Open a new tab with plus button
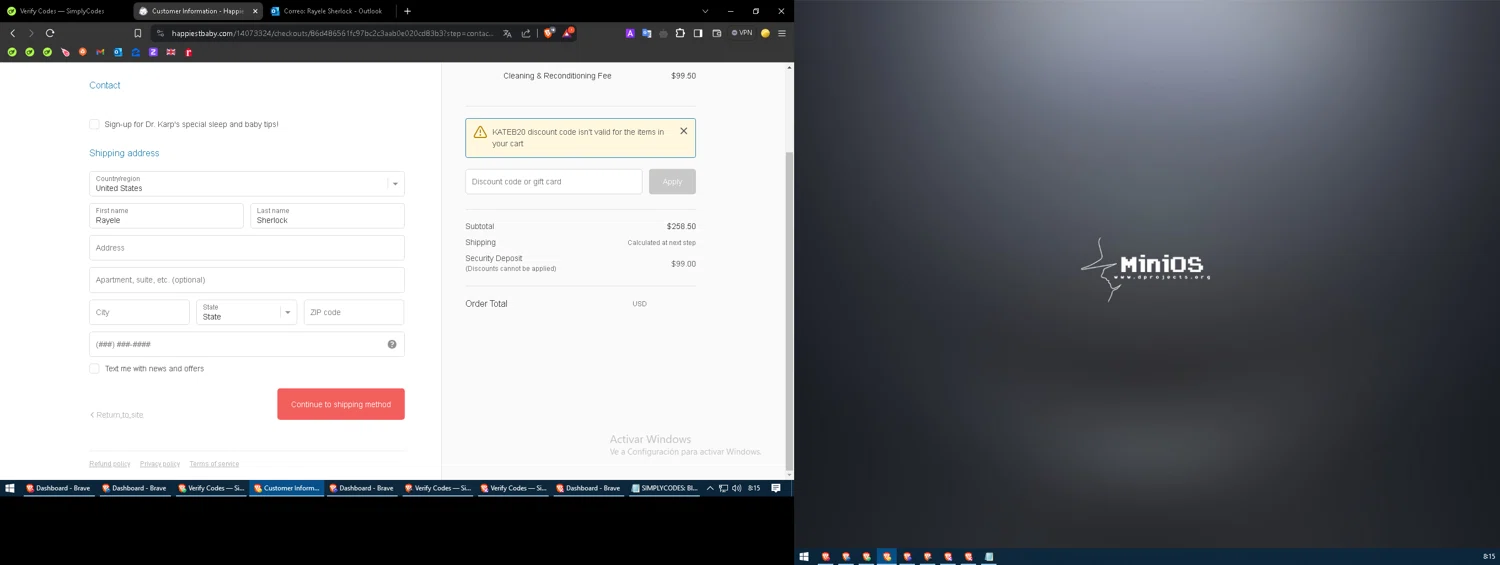This screenshot has width=1500, height=565. (x=407, y=11)
